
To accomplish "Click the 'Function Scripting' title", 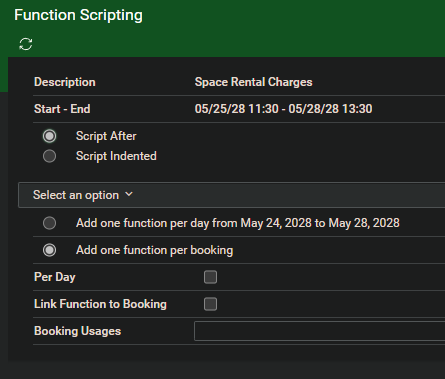I will (78, 15).
